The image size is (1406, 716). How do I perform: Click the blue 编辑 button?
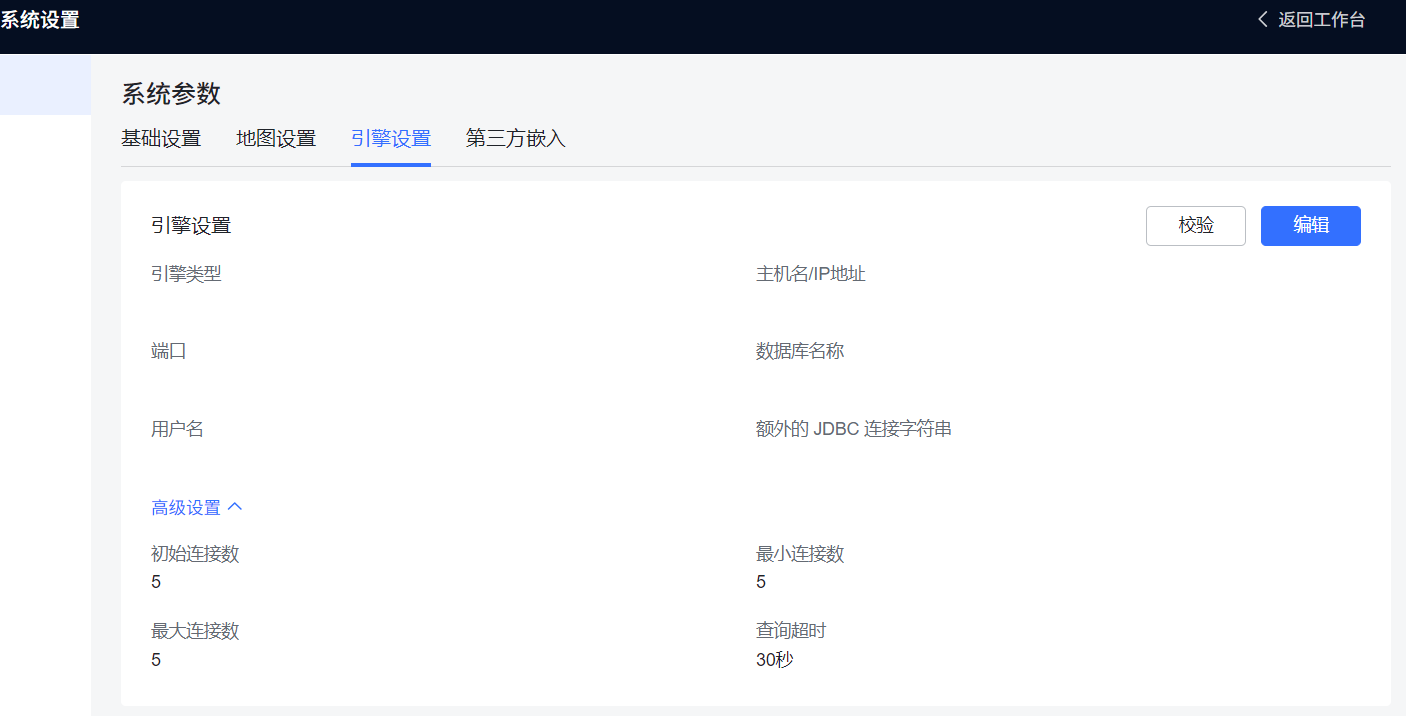click(x=1311, y=226)
